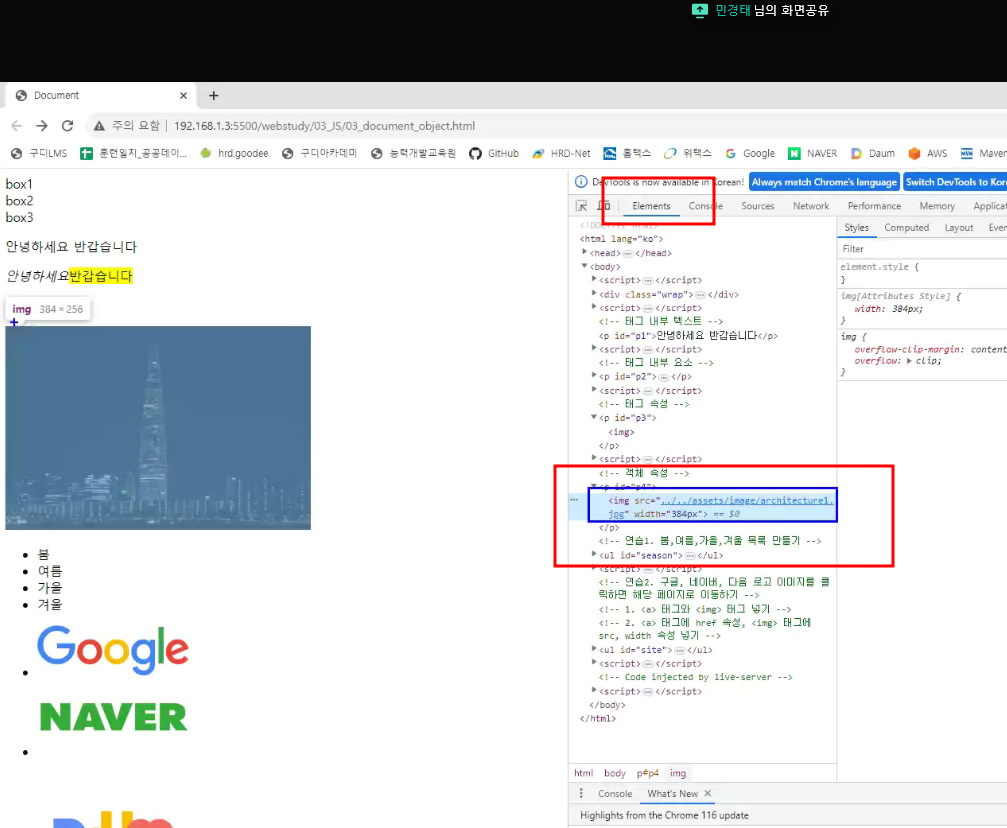Collapse the p id p3 node
Screen dimensions: 1007x828
(594, 417)
